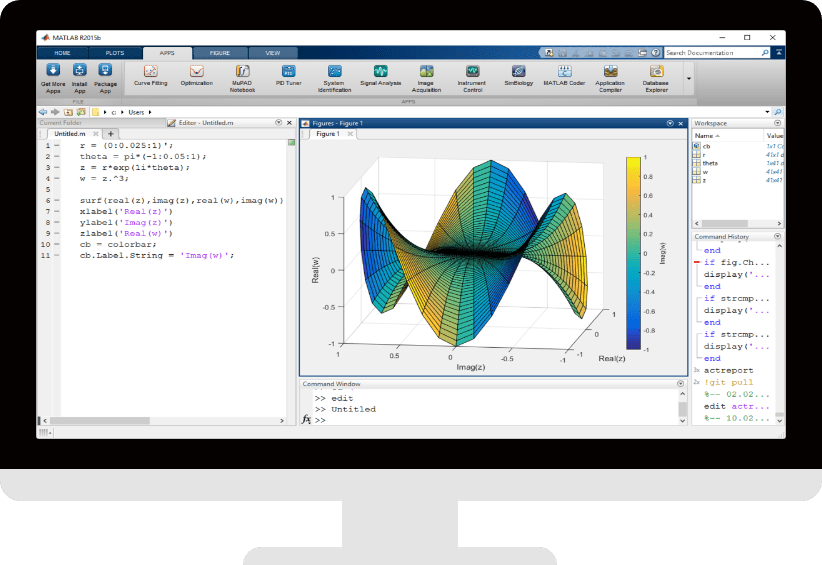Click magnifier in Search Documentation box
The width and height of the screenshot is (822, 565).
click(765, 53)
